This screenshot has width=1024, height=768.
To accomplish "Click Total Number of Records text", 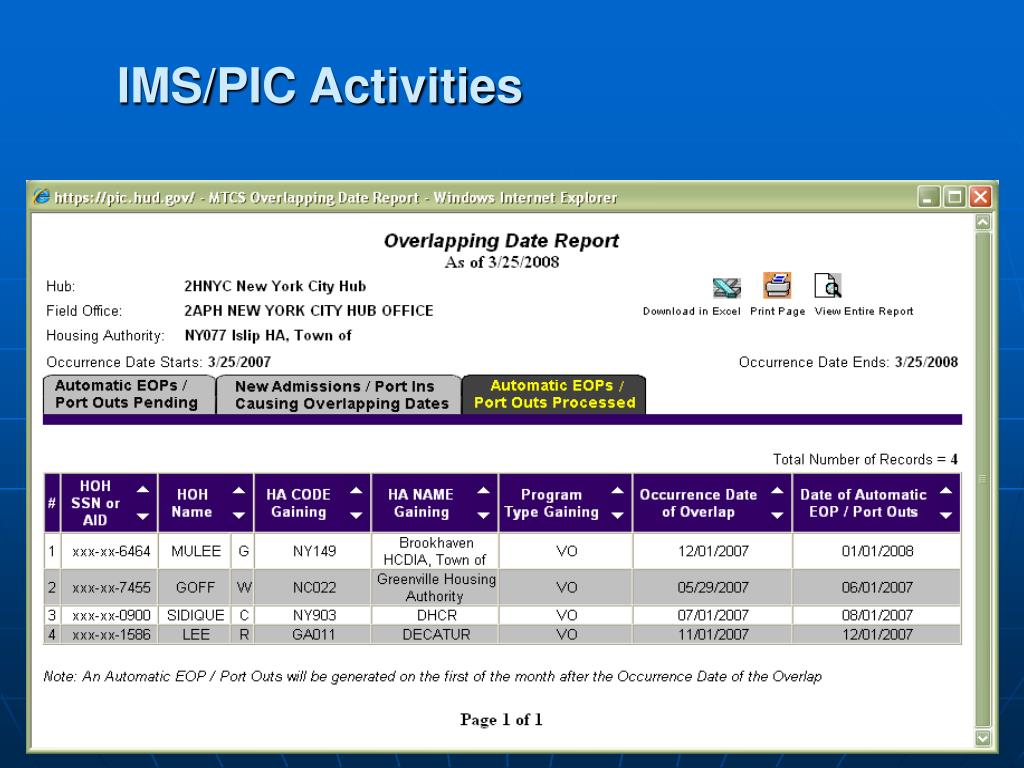I will tap(865, 460).
